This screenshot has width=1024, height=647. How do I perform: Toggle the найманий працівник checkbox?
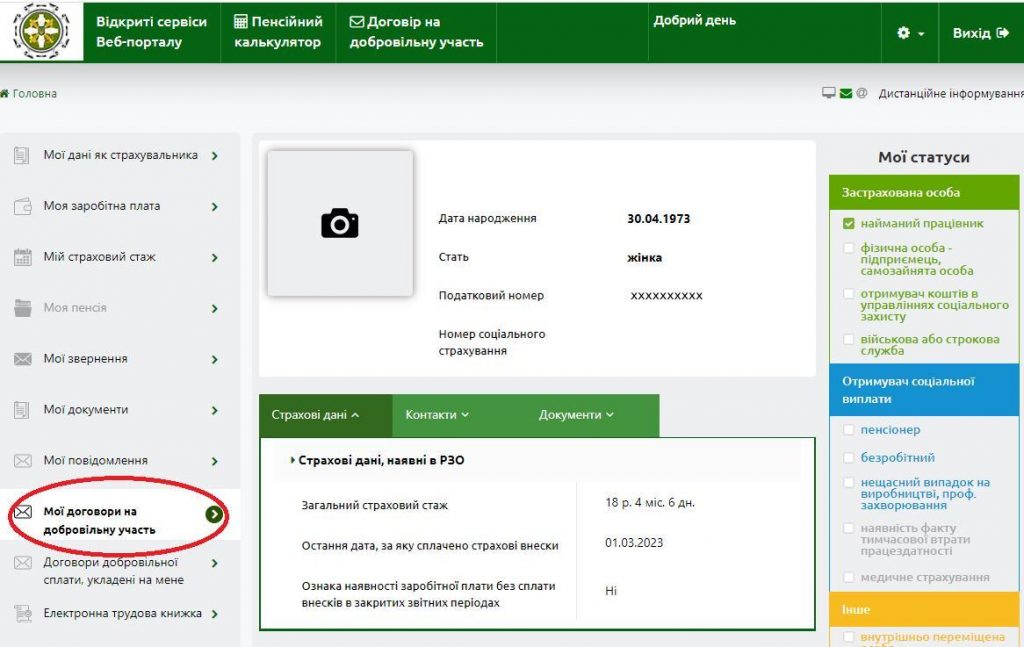(849, 224)
